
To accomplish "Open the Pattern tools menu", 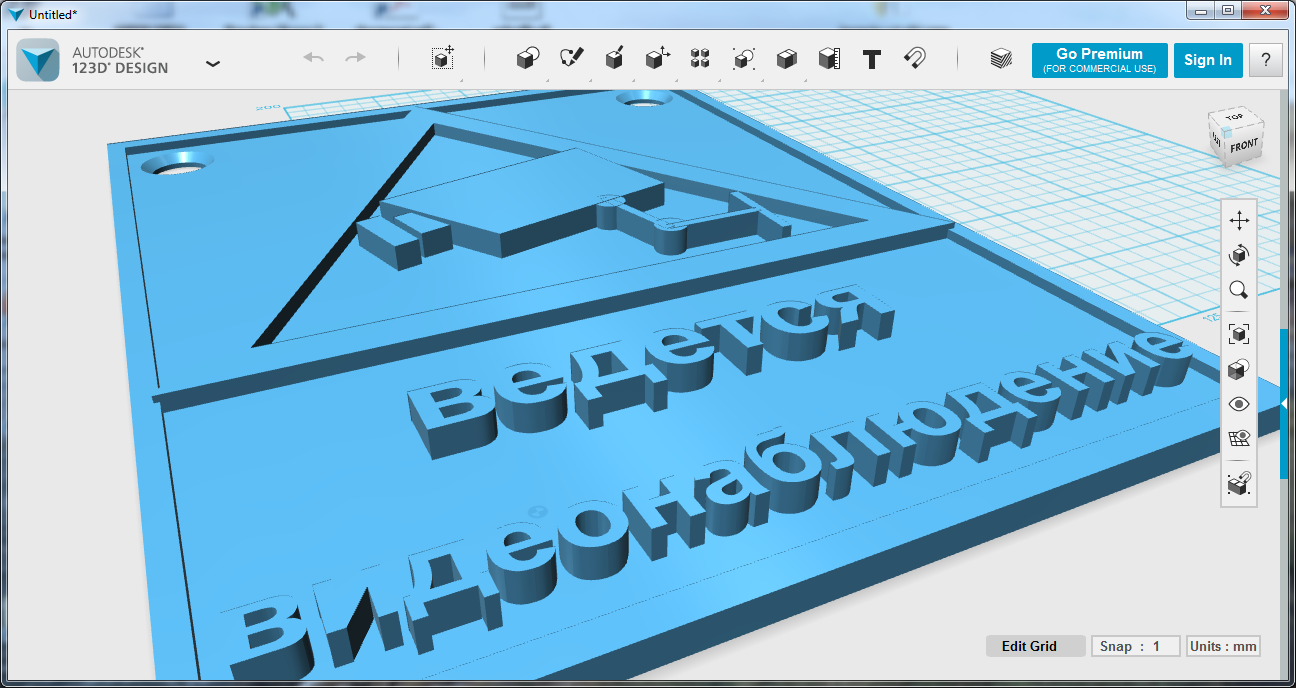I will [700, 58].
